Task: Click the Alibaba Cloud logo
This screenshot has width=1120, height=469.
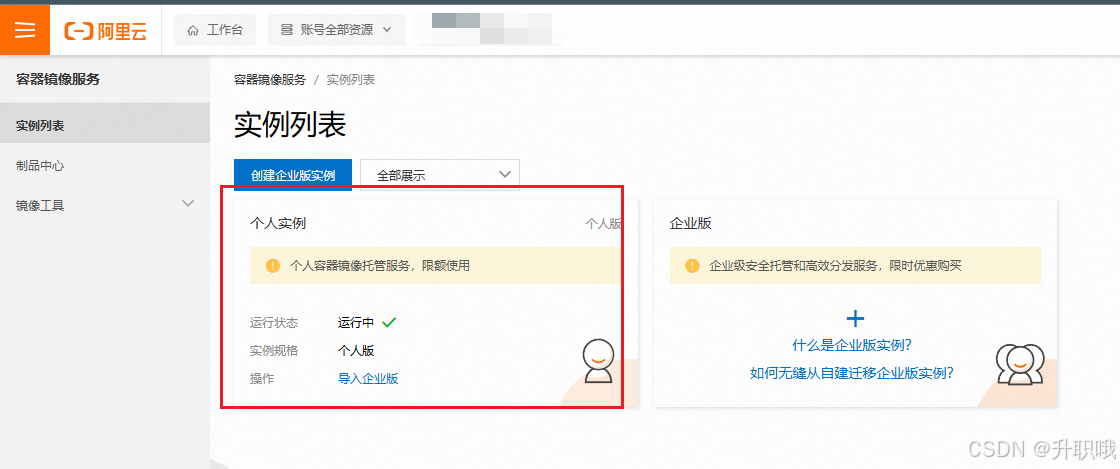Action: tap(106, 30)
